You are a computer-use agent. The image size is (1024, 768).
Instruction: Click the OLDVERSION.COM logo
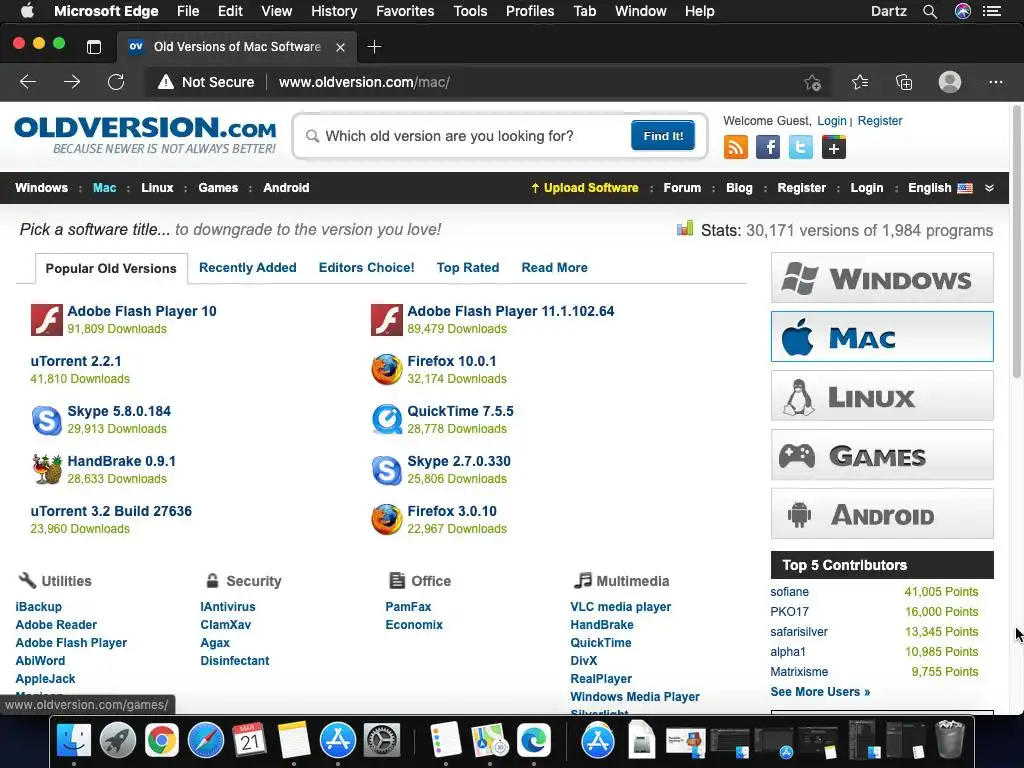(x=145, y=135)
